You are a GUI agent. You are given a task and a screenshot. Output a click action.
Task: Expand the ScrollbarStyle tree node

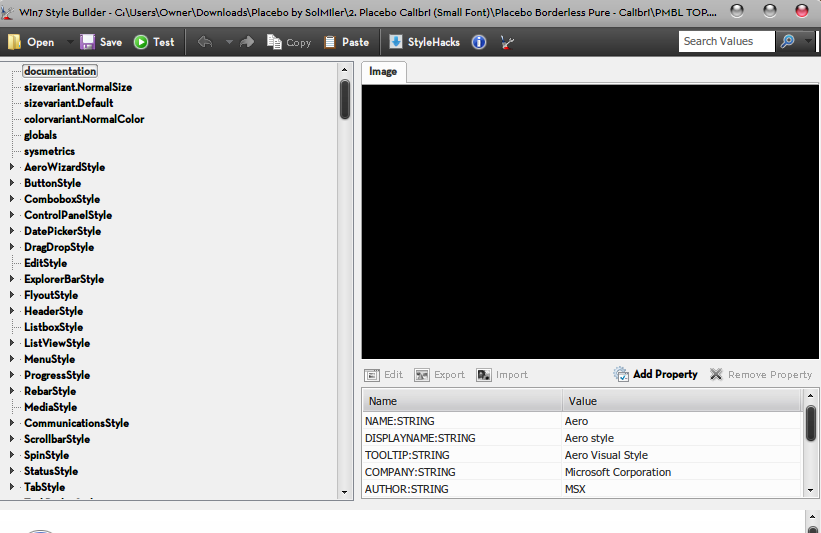click(12, 439)
